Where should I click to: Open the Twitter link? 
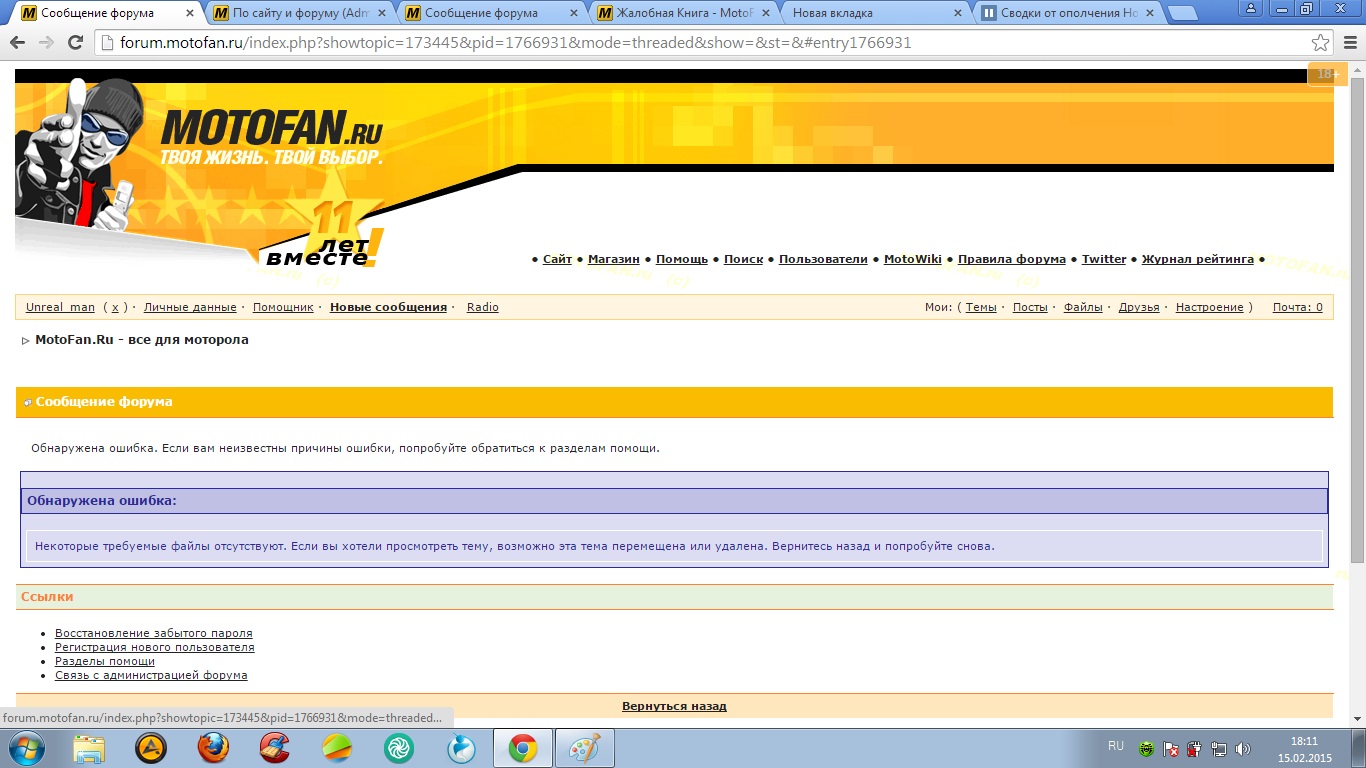coord(1104,259)
